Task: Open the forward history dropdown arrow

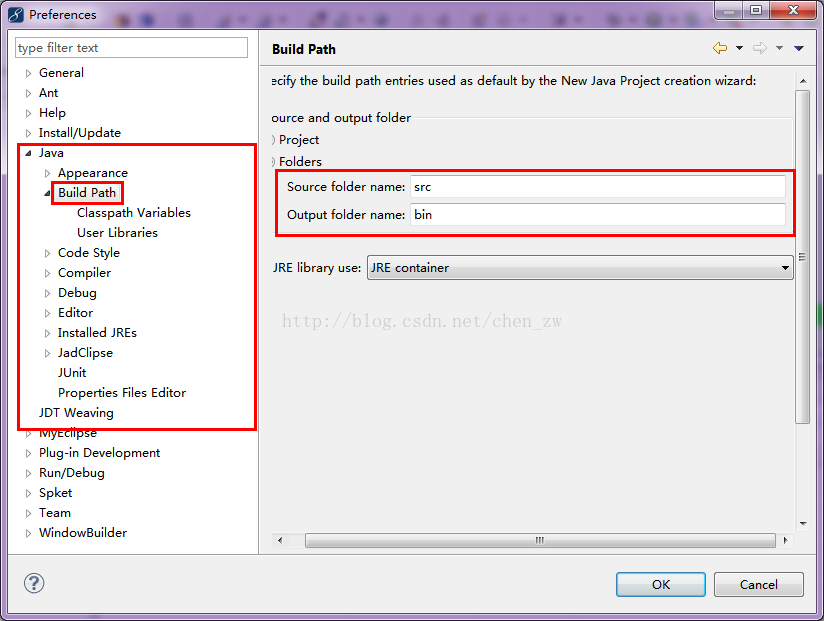Action: click(x=779, y=48)
